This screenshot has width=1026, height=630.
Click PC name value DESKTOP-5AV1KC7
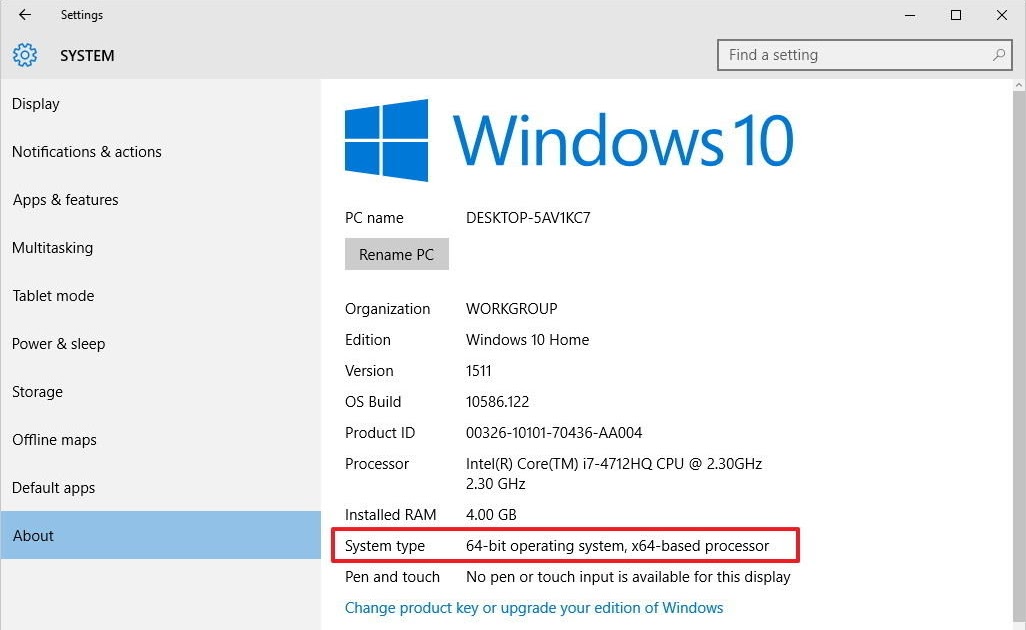tap(528, 218)
